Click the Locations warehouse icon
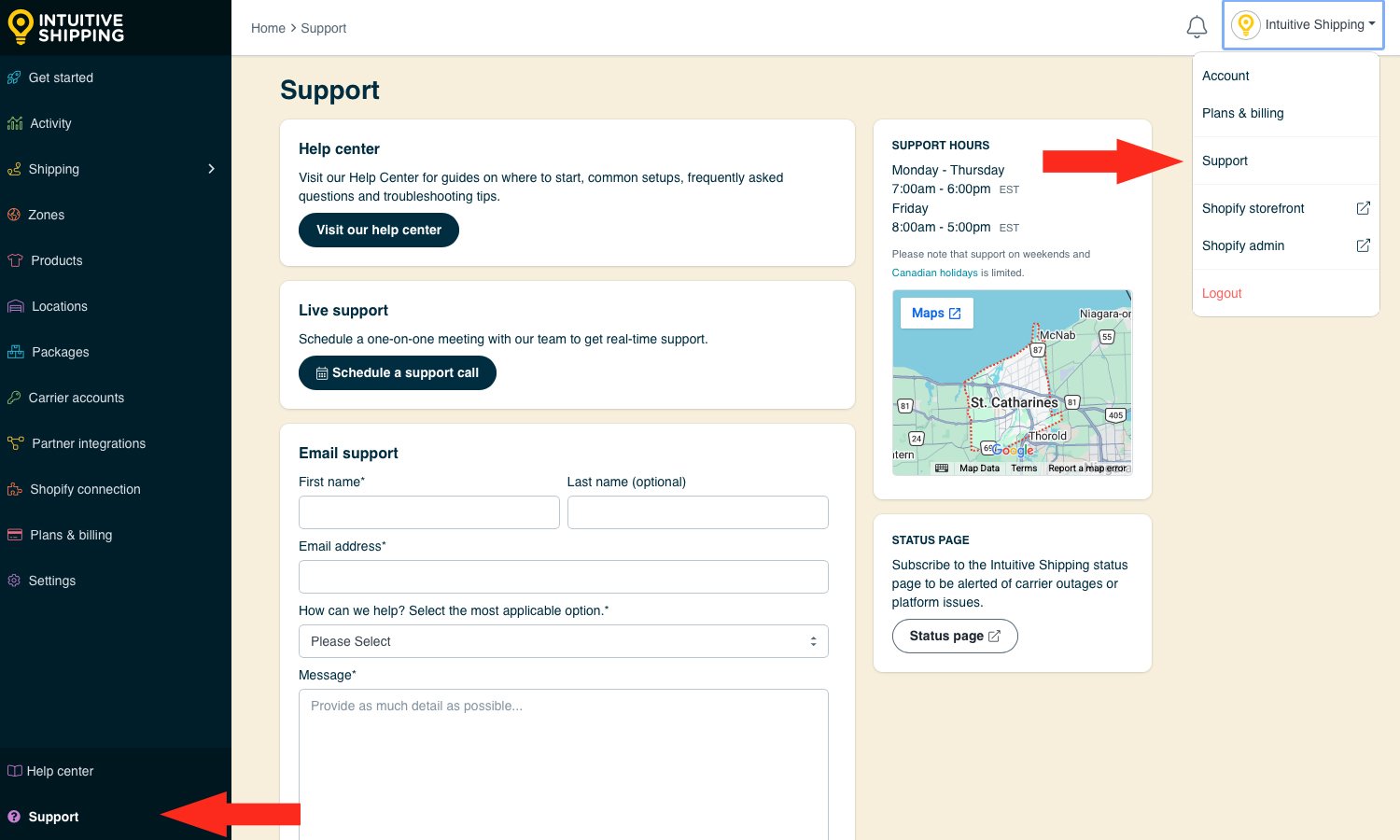Viewport: 1400px width, 840px height. click(x=15, y=306)
